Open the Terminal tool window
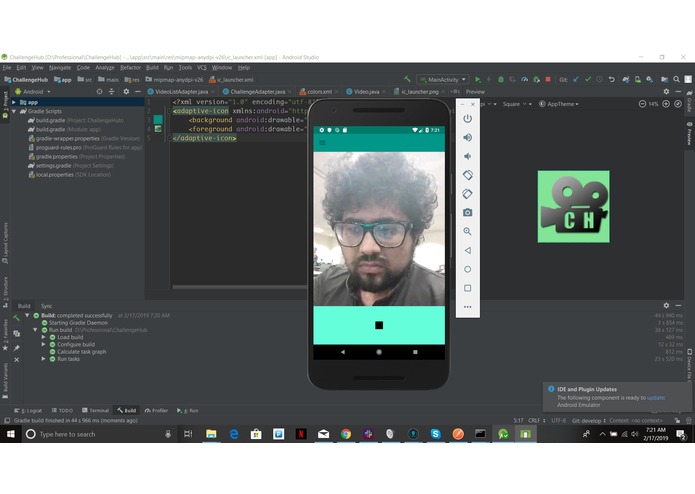Viewport: 695px width, 494px height. coord(95,411)
